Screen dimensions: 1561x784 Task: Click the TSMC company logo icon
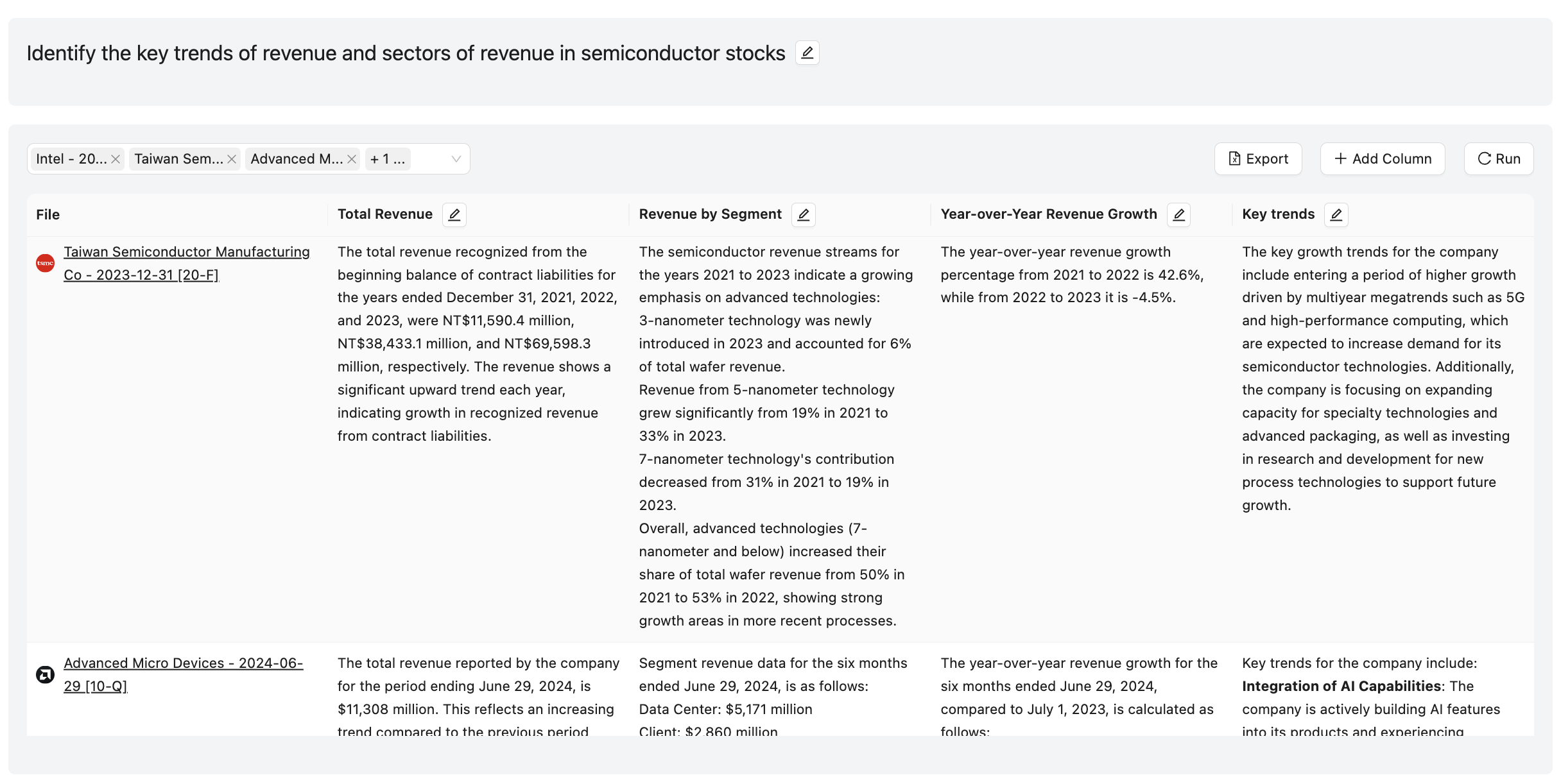[x=45, y=263]
